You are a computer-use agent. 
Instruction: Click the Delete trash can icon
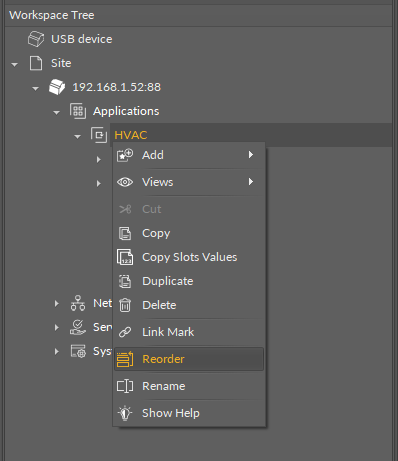(x=125, y=305)
